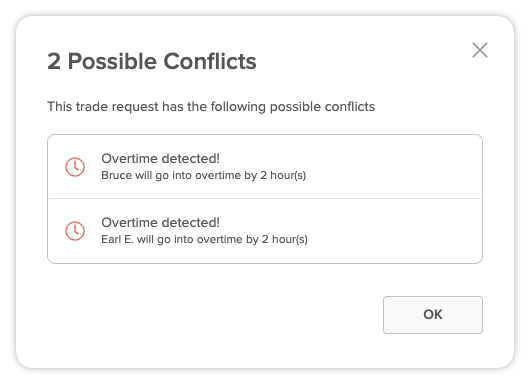Click the 'This trade request has' description text
The height and width of the screenshot is (384, 530).
[x=211, y=106]
